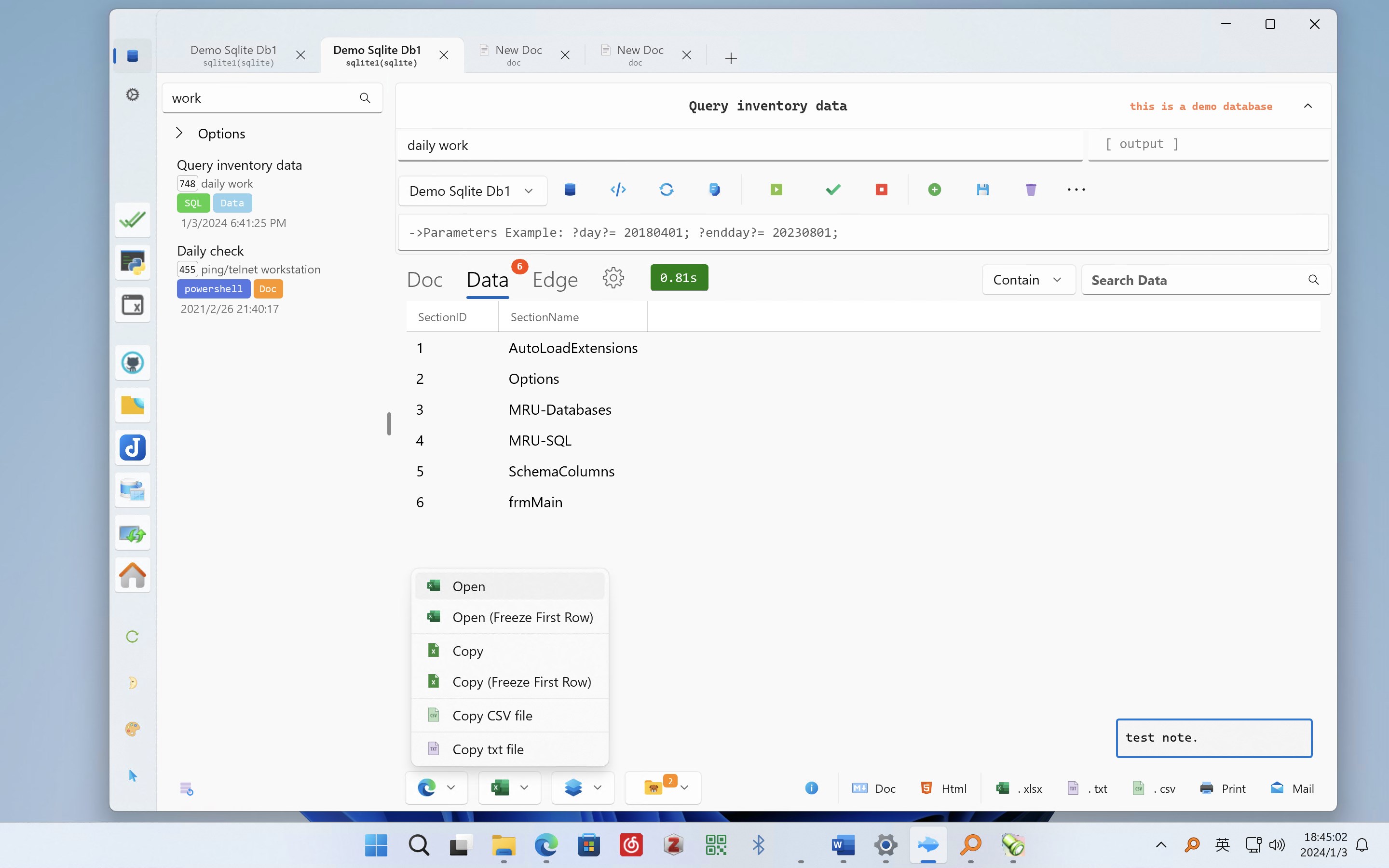Open the Demo Sqlite Db1 database dropdown

pos(472,190)
